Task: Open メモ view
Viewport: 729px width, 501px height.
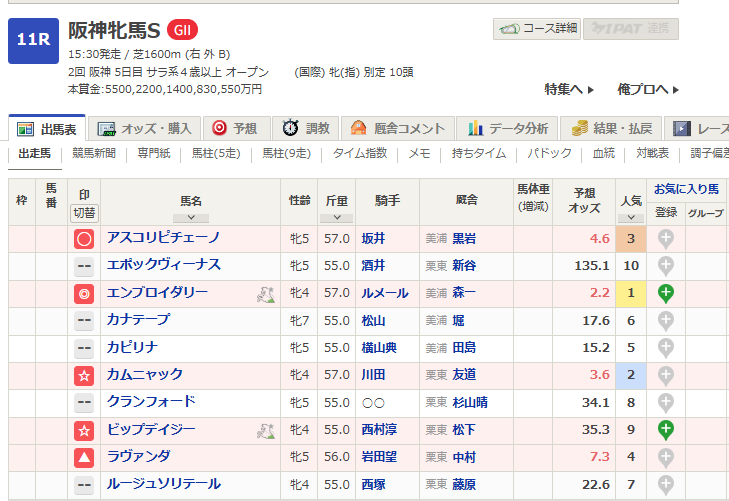Action: coord(419,153)
